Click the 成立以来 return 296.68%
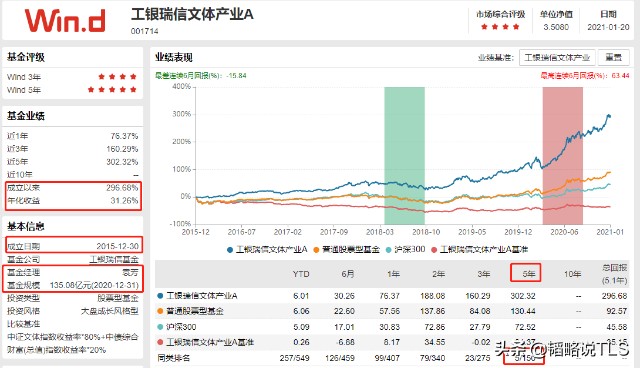The width and height of the screenshot is (640, 368). [122, 188]
